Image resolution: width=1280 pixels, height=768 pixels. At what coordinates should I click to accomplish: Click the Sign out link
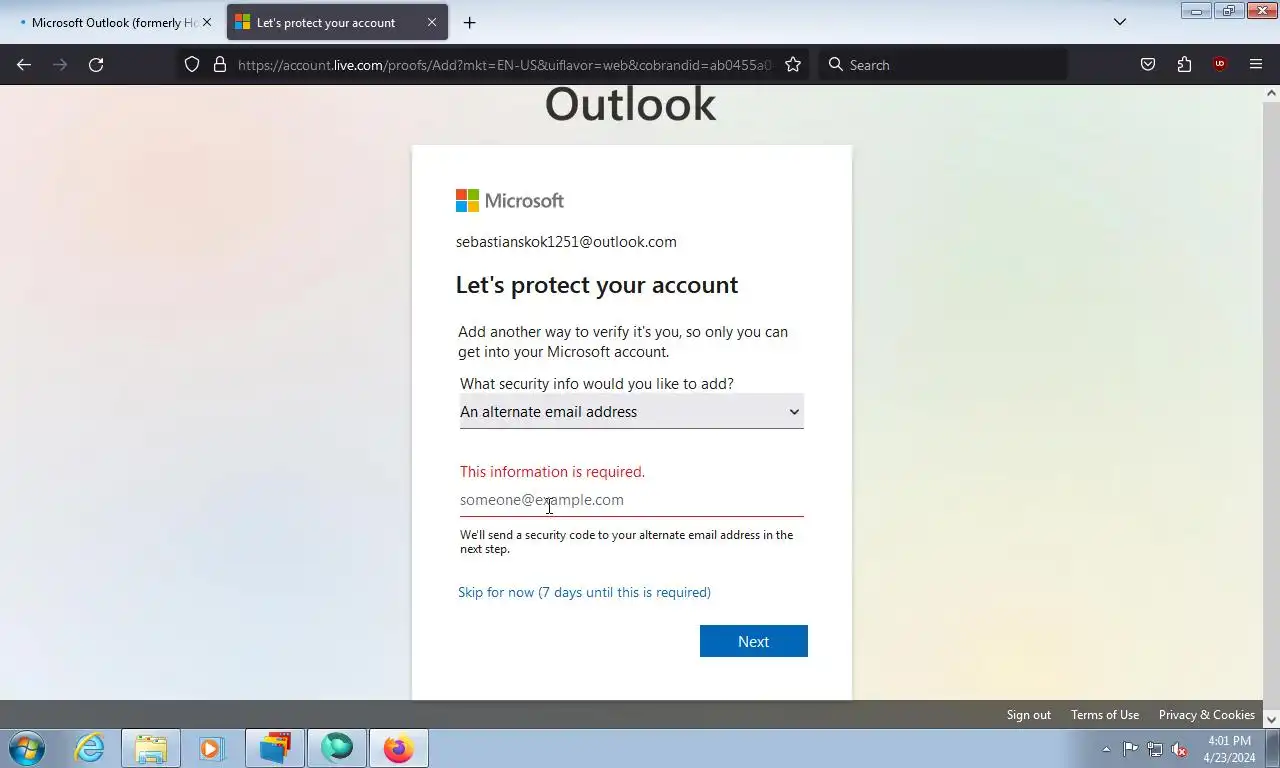pyautogui.click(x=1028, y=714)
